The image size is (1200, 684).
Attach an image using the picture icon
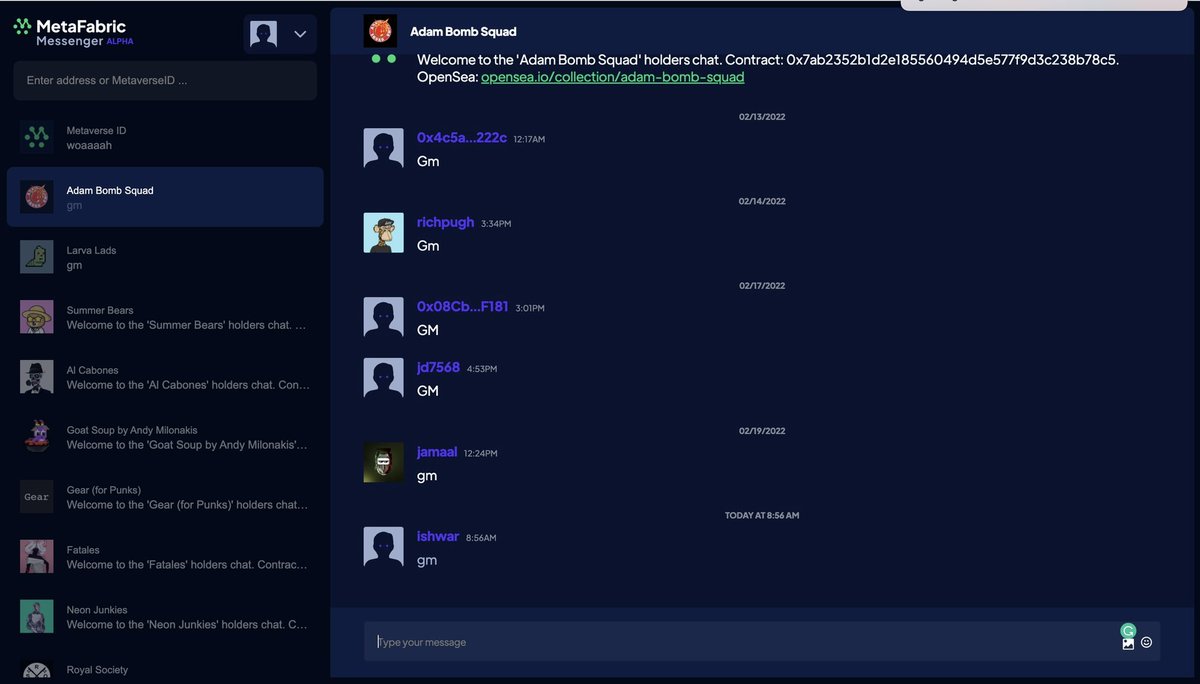(1128, 644)
